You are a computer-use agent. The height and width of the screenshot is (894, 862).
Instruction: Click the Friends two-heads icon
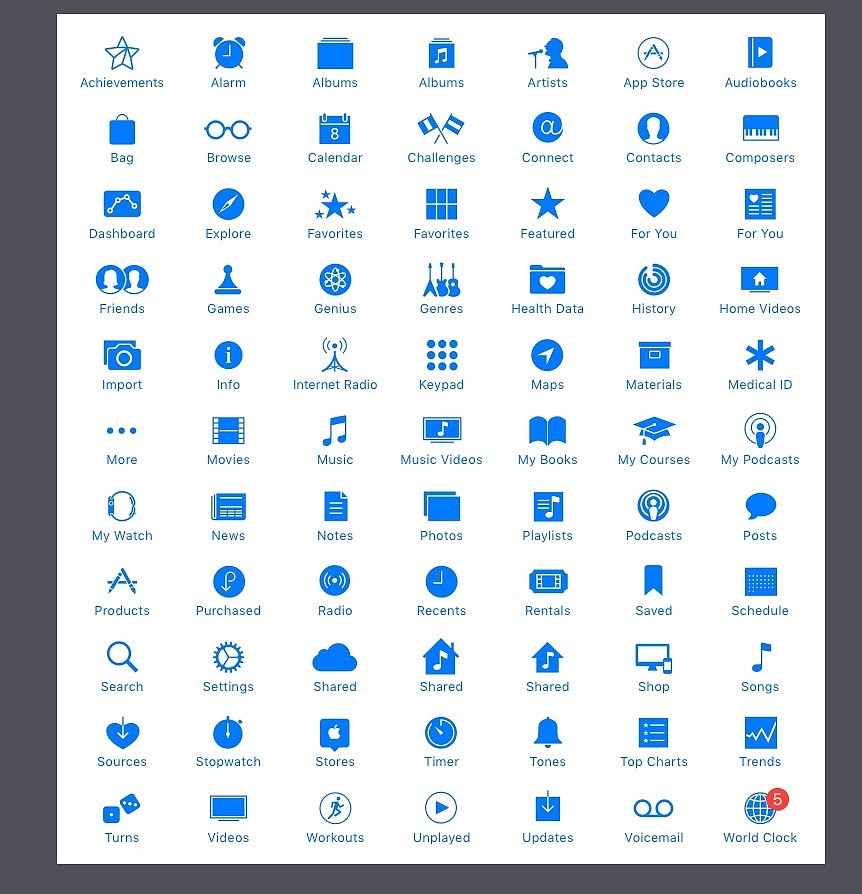pyautogui.click(x=122, y=279)
